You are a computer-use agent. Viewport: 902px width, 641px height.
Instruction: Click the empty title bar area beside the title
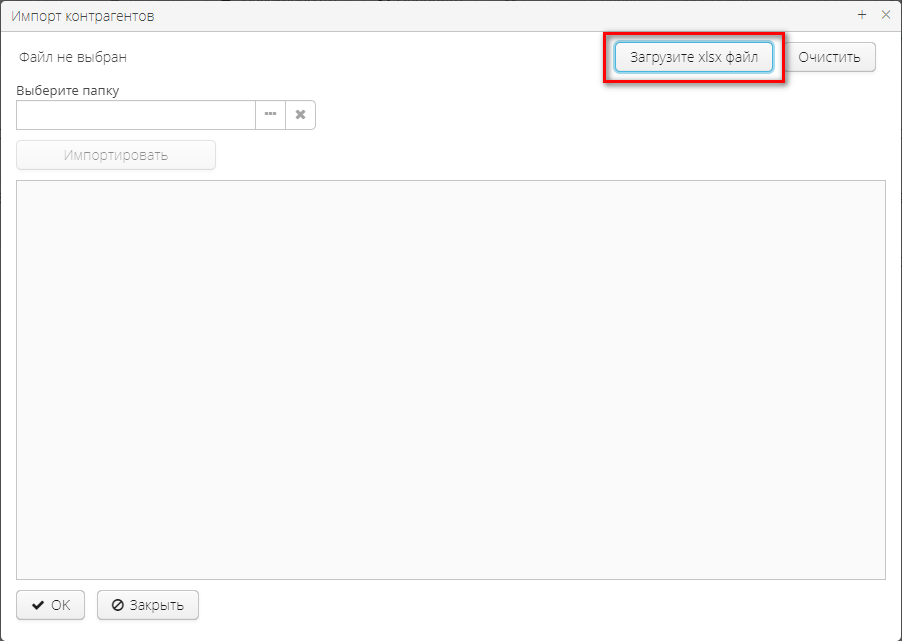point(500,16)
